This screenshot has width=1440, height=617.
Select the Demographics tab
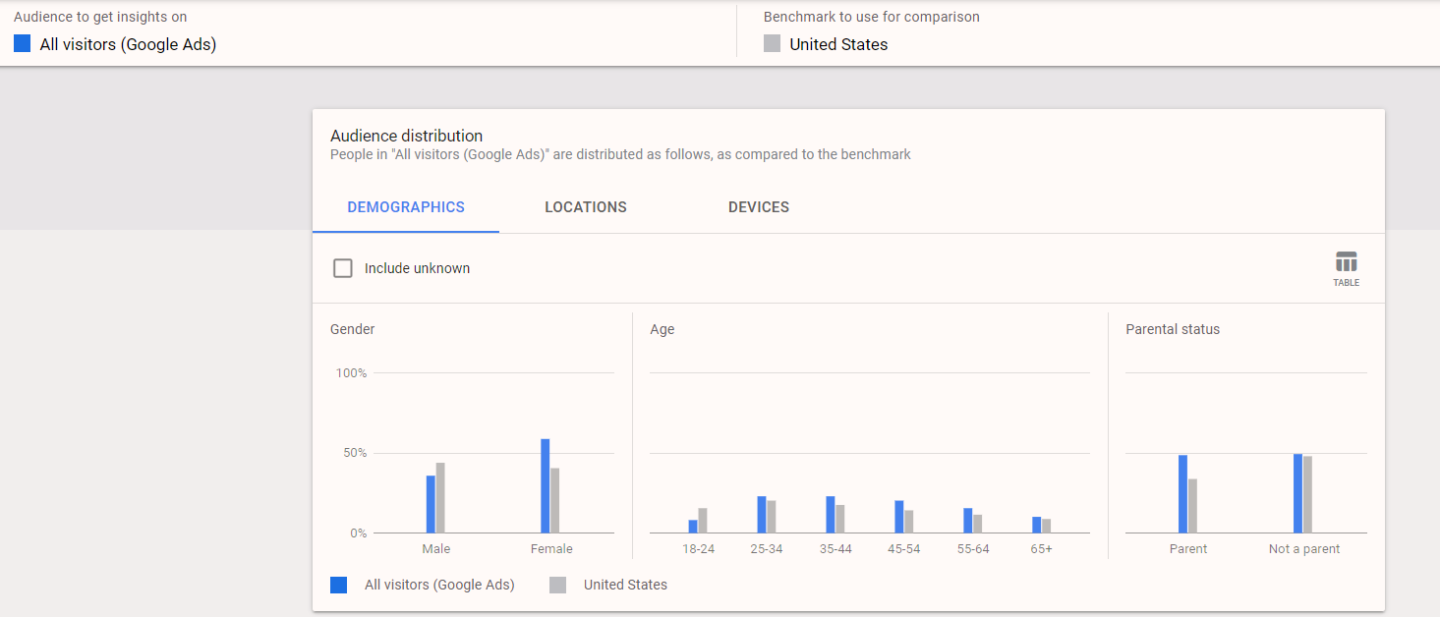[406, 207]
